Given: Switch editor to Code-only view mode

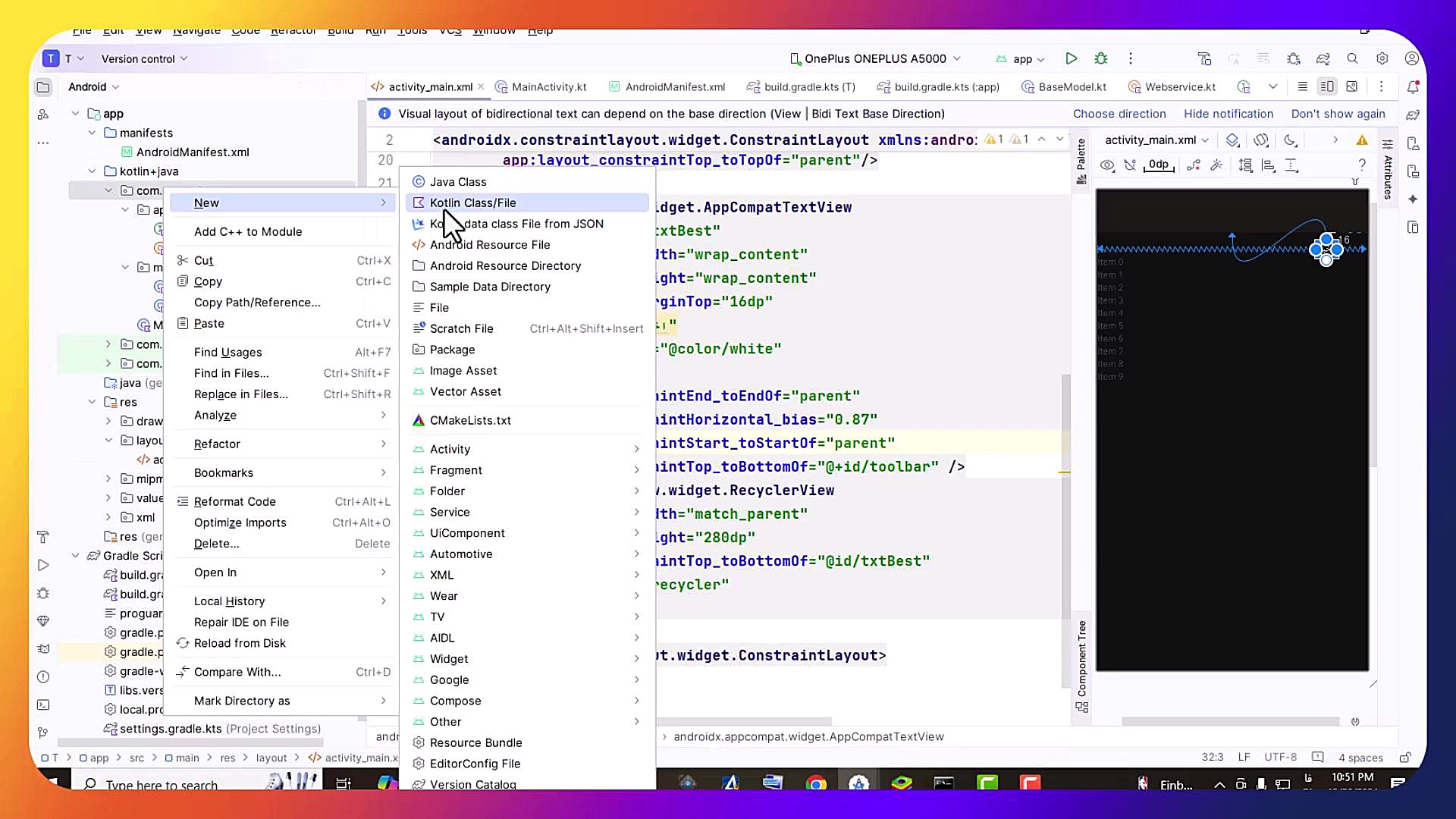Looking at the screenshot, I should pos(1302,87).
